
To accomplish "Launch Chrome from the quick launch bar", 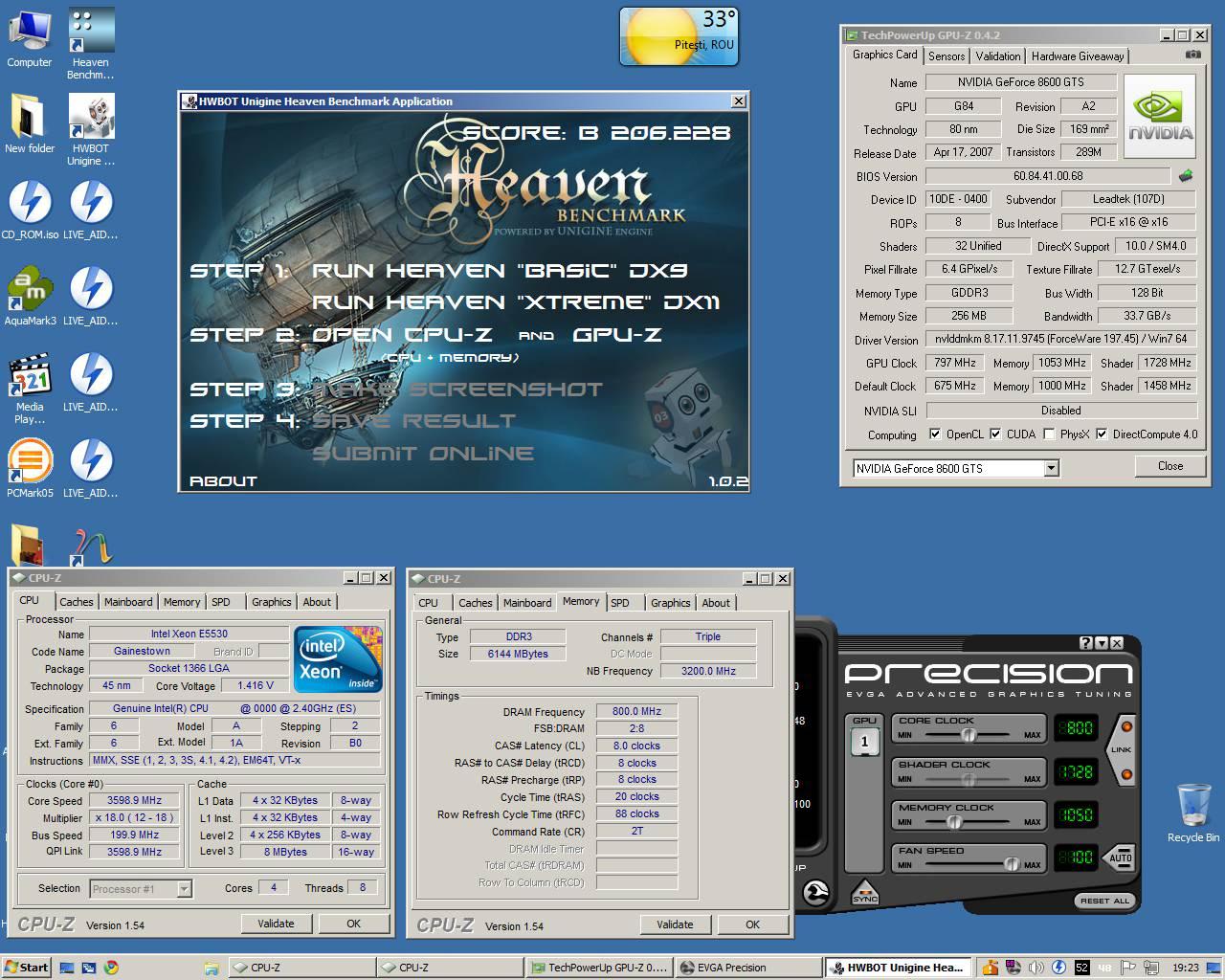I will (x=111, y=968).
